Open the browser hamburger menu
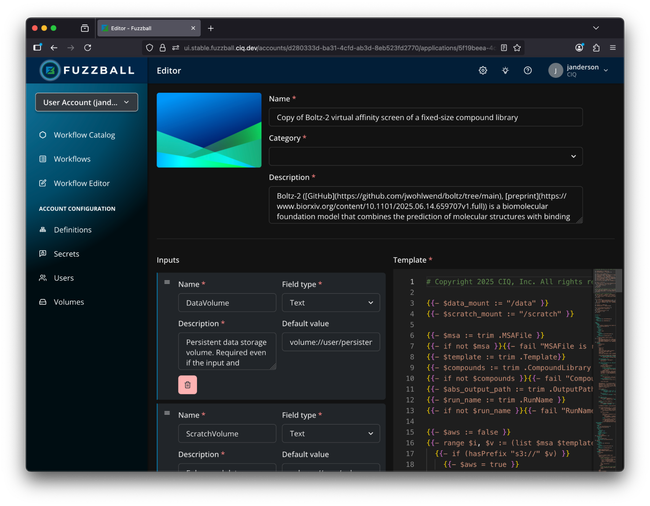This screenshot has width=650, height=506. pos(613,48)
